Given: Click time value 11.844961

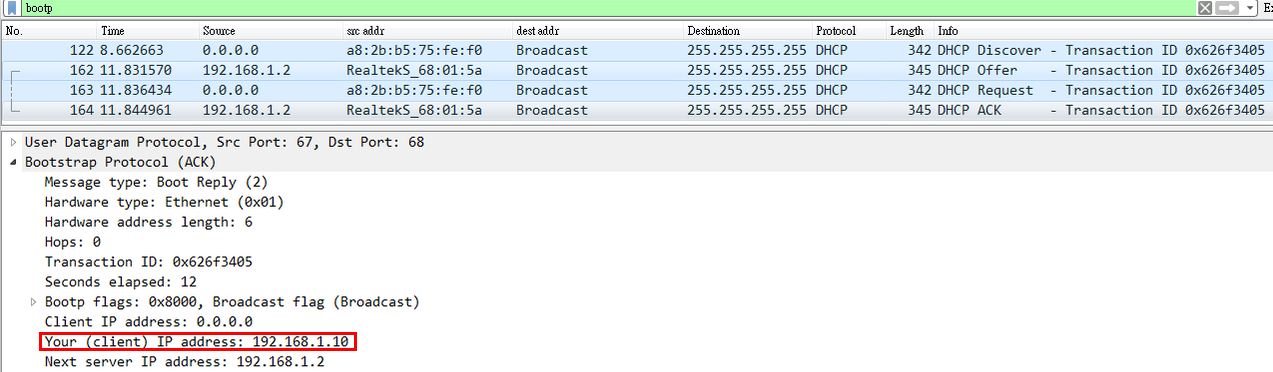Looking at the screenshot, I should 136,110.
